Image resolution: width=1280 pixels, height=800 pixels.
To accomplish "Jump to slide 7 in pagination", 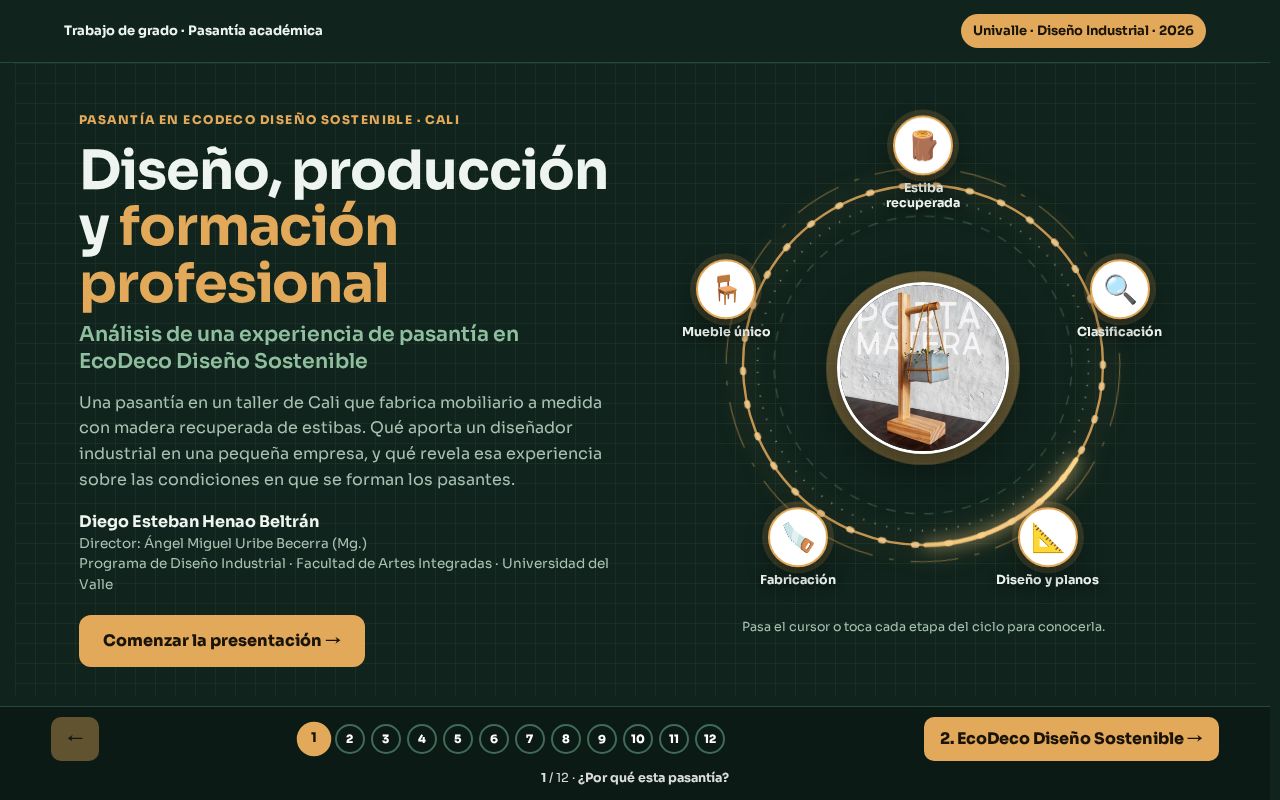I will click(530, 739).
